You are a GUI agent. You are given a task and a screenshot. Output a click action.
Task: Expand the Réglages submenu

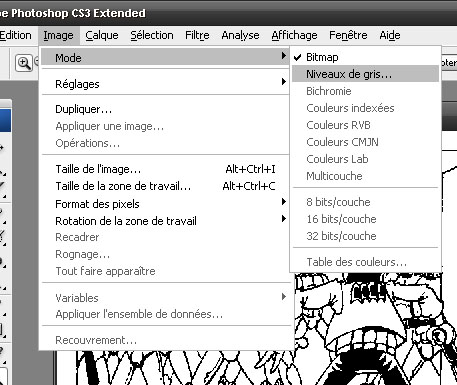click(x=165, y=84)
